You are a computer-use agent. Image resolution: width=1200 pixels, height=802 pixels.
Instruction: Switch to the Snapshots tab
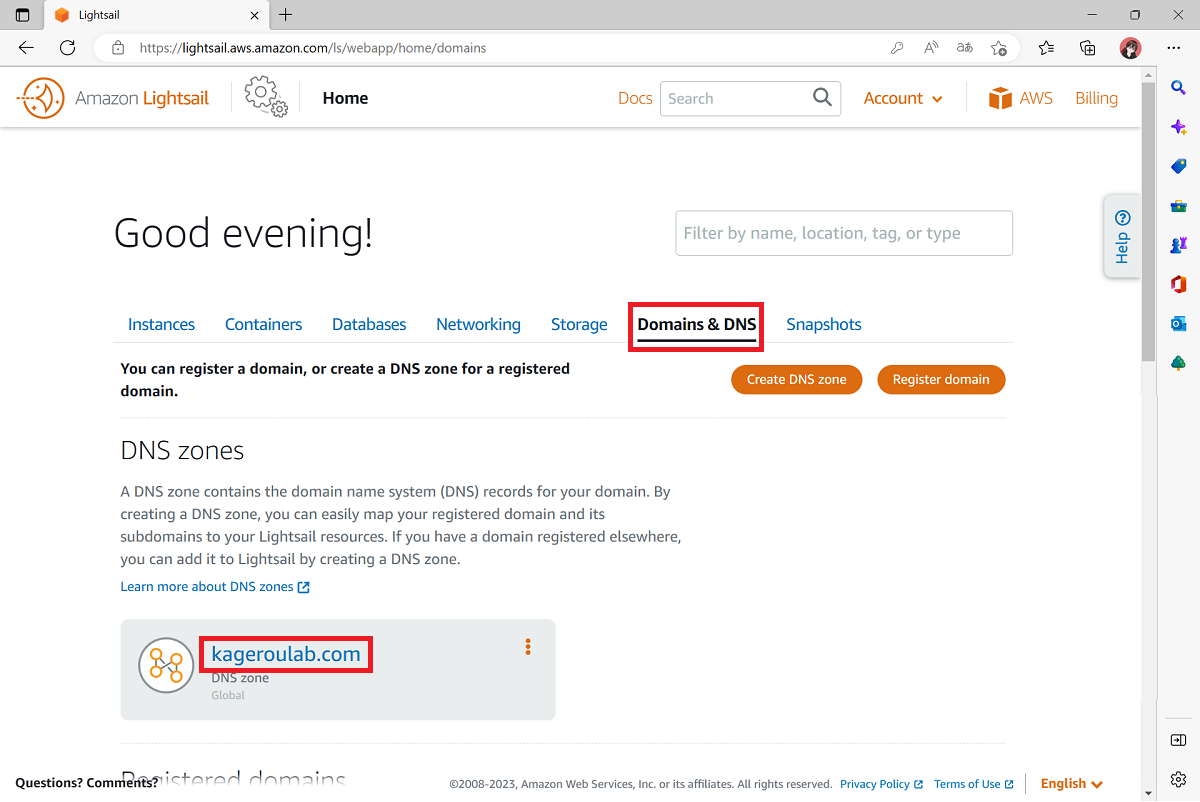tap(823, 324)
